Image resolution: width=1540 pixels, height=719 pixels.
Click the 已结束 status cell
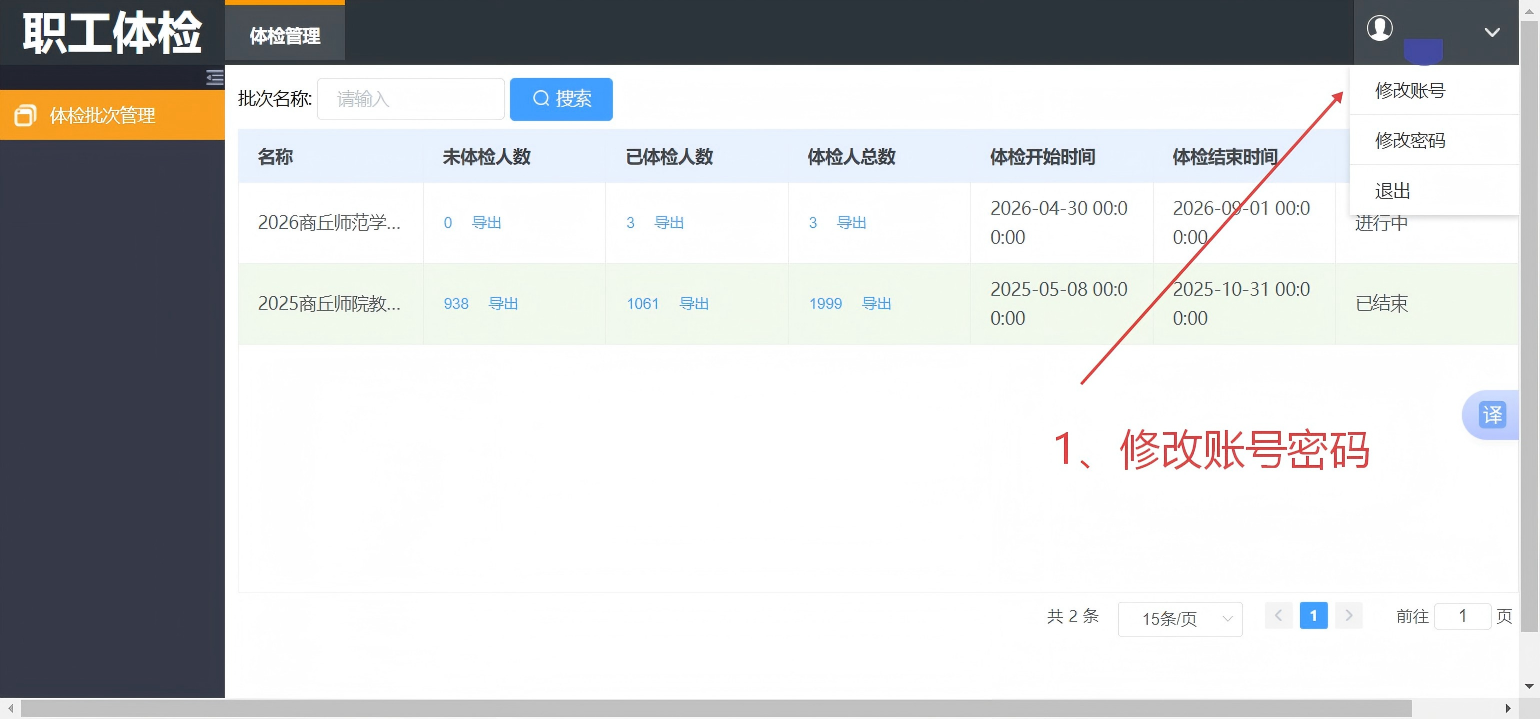[1382, 304]
